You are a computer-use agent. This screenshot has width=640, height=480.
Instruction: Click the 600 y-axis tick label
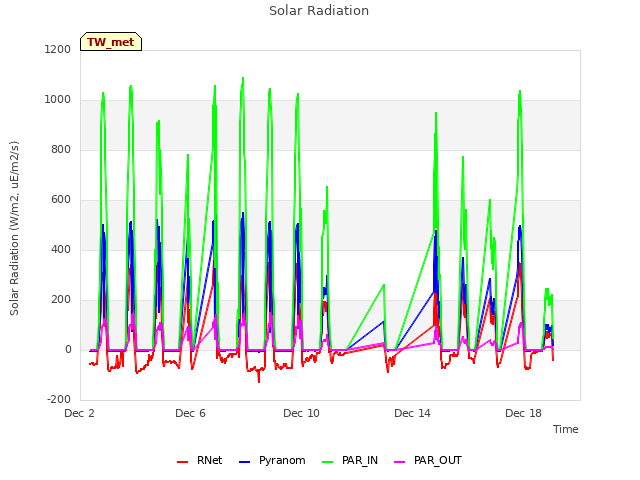(x=61, y=200)
